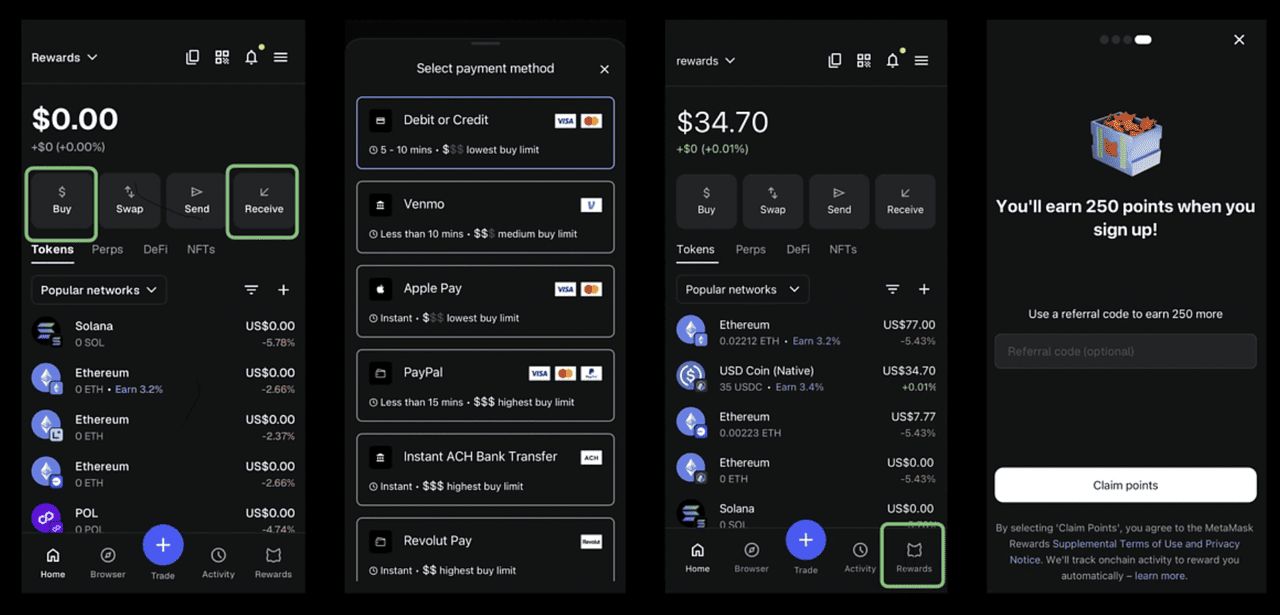Open the Rewards account dropdown on the $0.00 balance screen
The width and height of the screenshot is (1280, 615).
coord(65,57)
